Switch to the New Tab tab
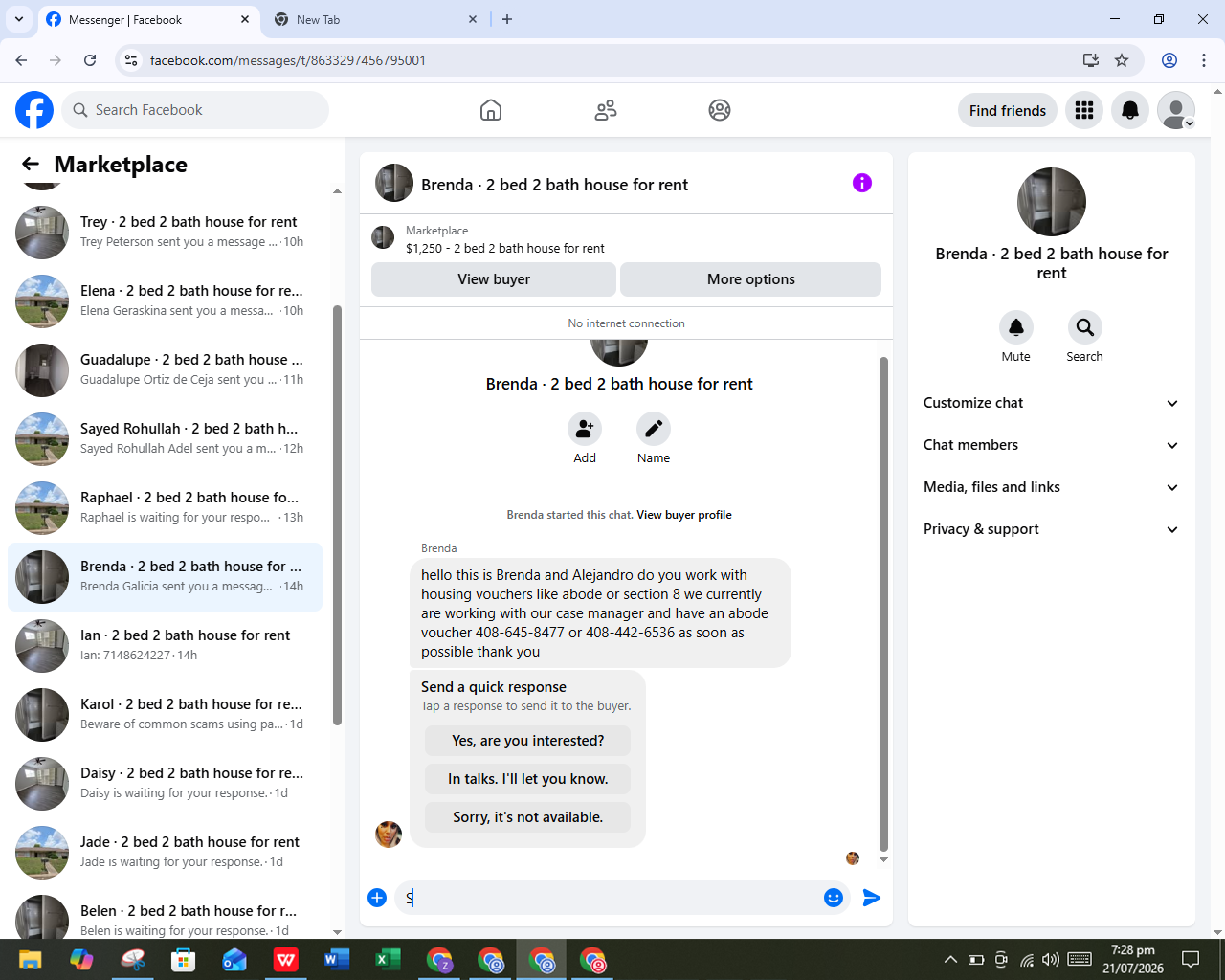This screenshot has height=980, width=1225. tap(375, 19)
